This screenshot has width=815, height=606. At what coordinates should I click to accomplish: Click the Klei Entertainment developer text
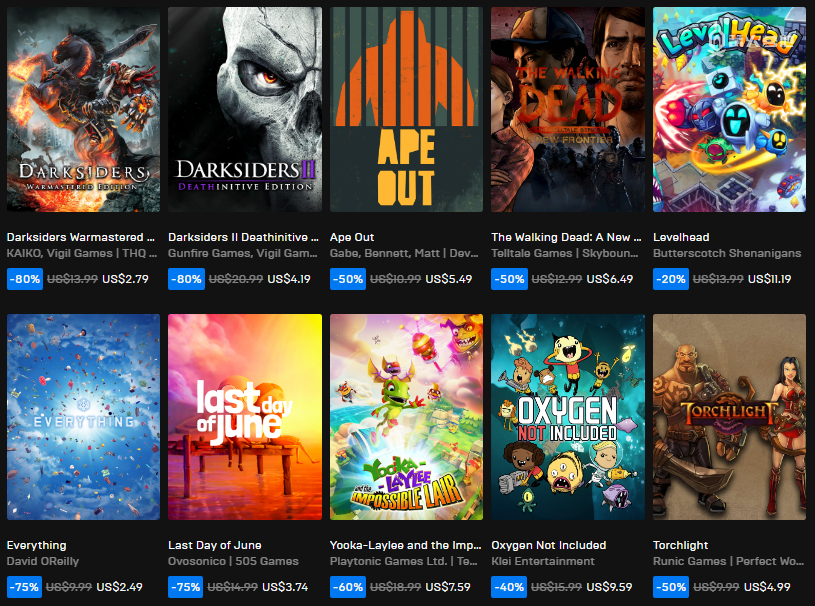(543, 561)
